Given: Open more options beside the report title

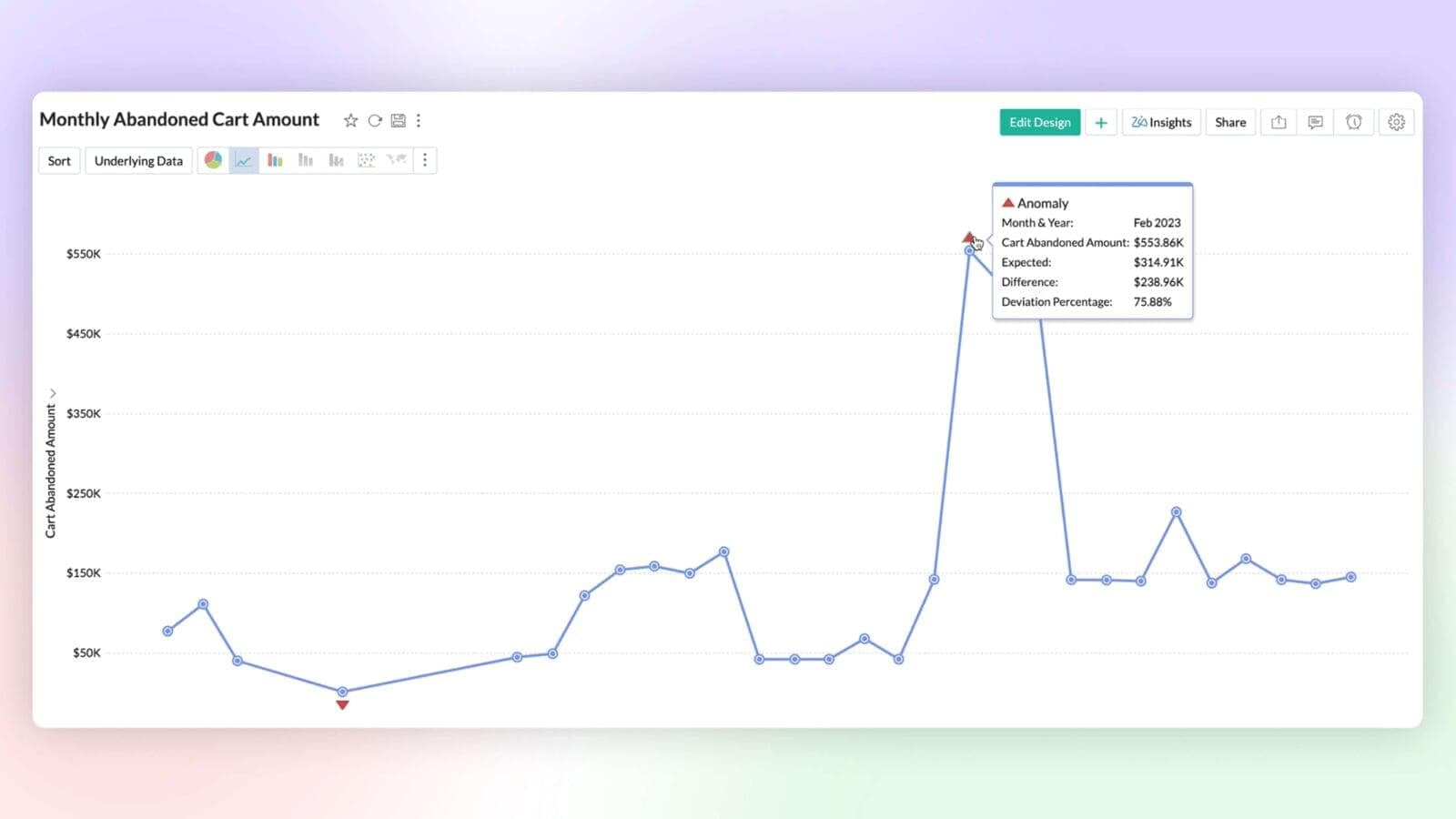Looking at the screenshot, I should (419, 120).
